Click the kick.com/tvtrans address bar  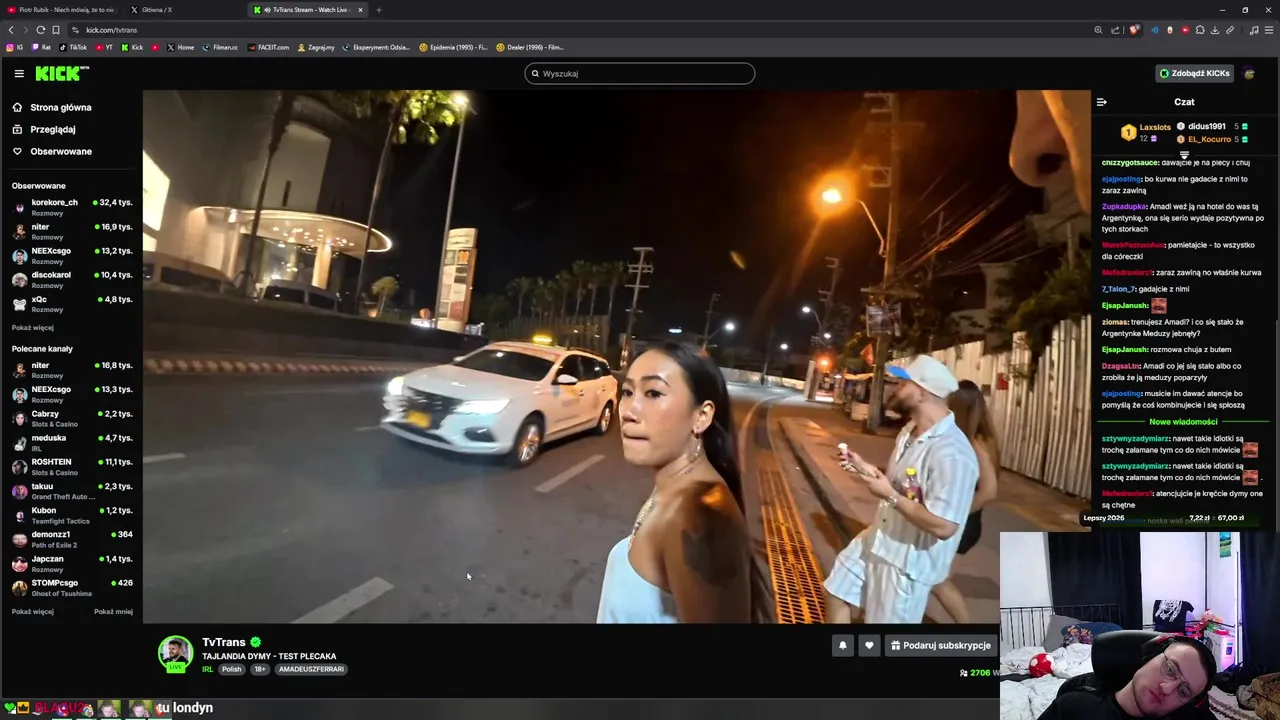pos(580,30)
